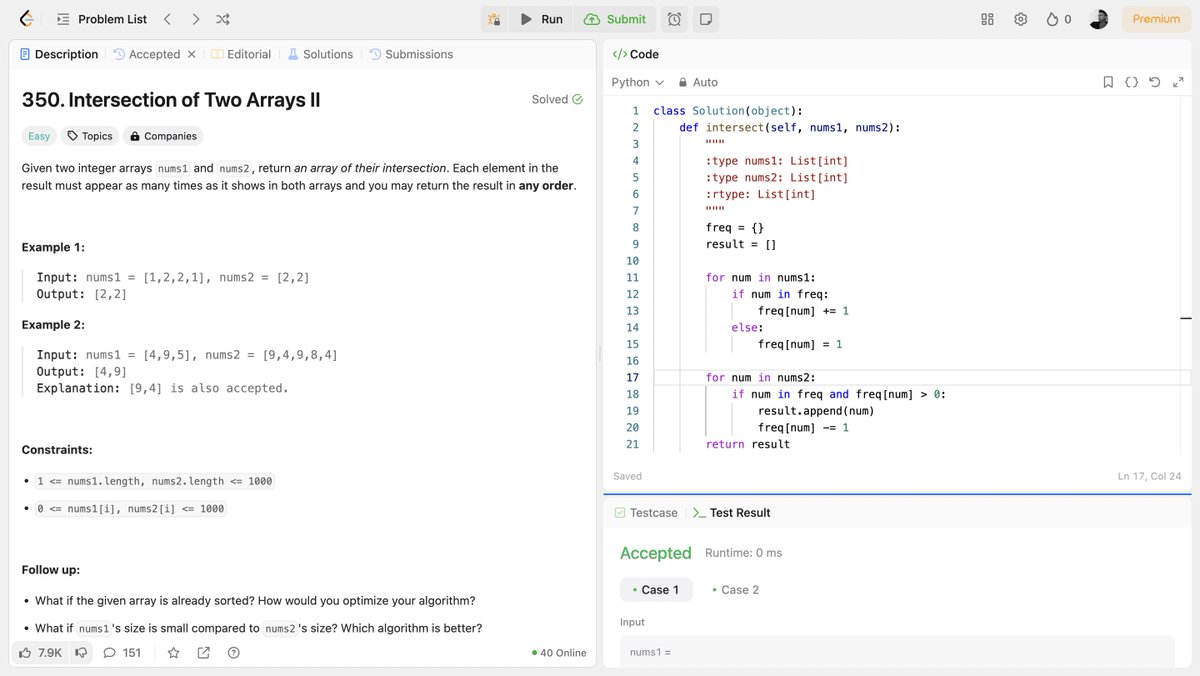Image resolution: width=1200 pixels, height=676 pixels.
Task: Open the Python language dropdown
Action: (637, 82)
